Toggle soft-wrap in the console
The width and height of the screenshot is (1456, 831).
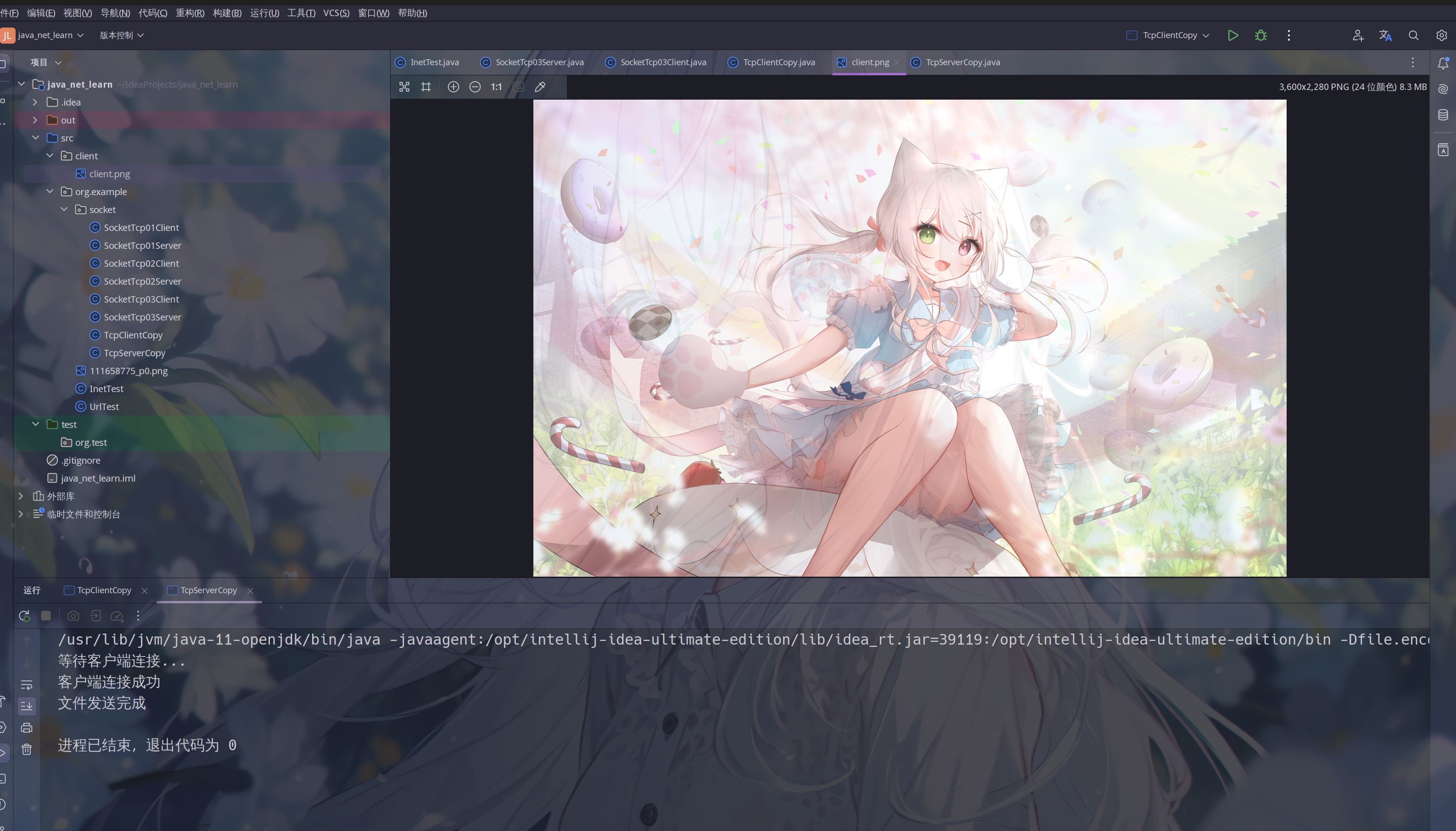click(x=26, y=685)
